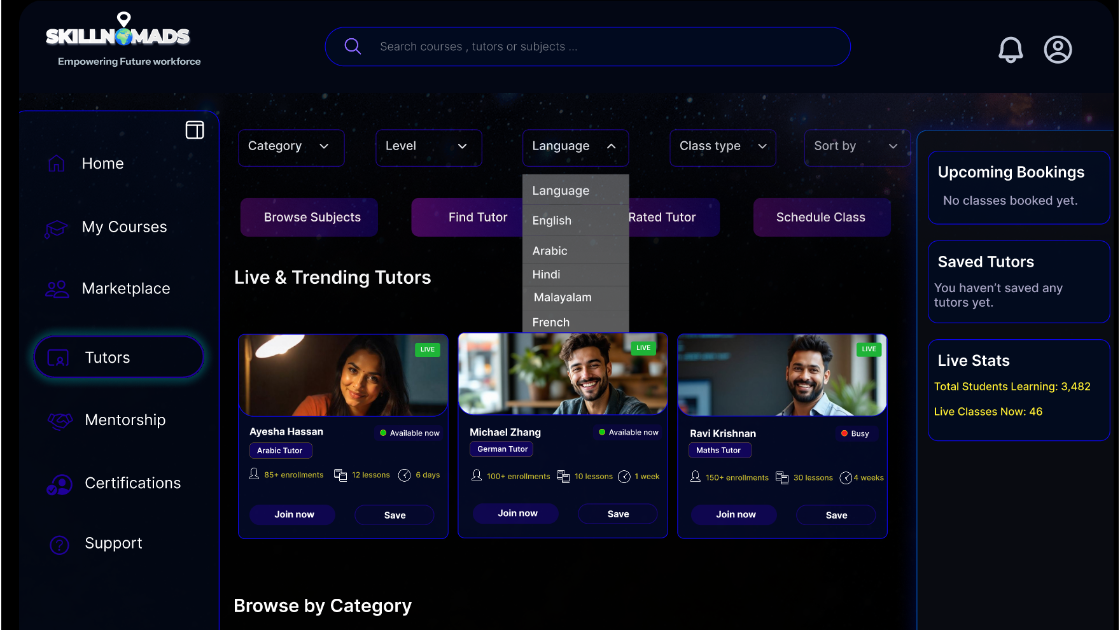Click the Browse Subjects button
Viewport: 1119px width, 630px height.
pos(310,218)
